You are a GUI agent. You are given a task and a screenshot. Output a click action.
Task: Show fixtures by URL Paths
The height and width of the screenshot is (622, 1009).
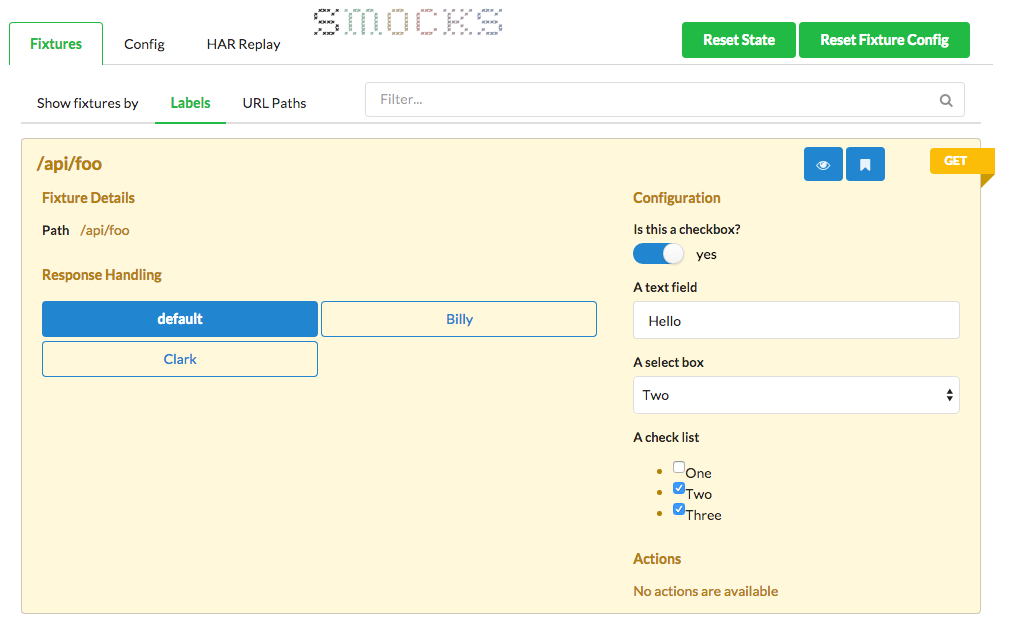tap(274, 103)
